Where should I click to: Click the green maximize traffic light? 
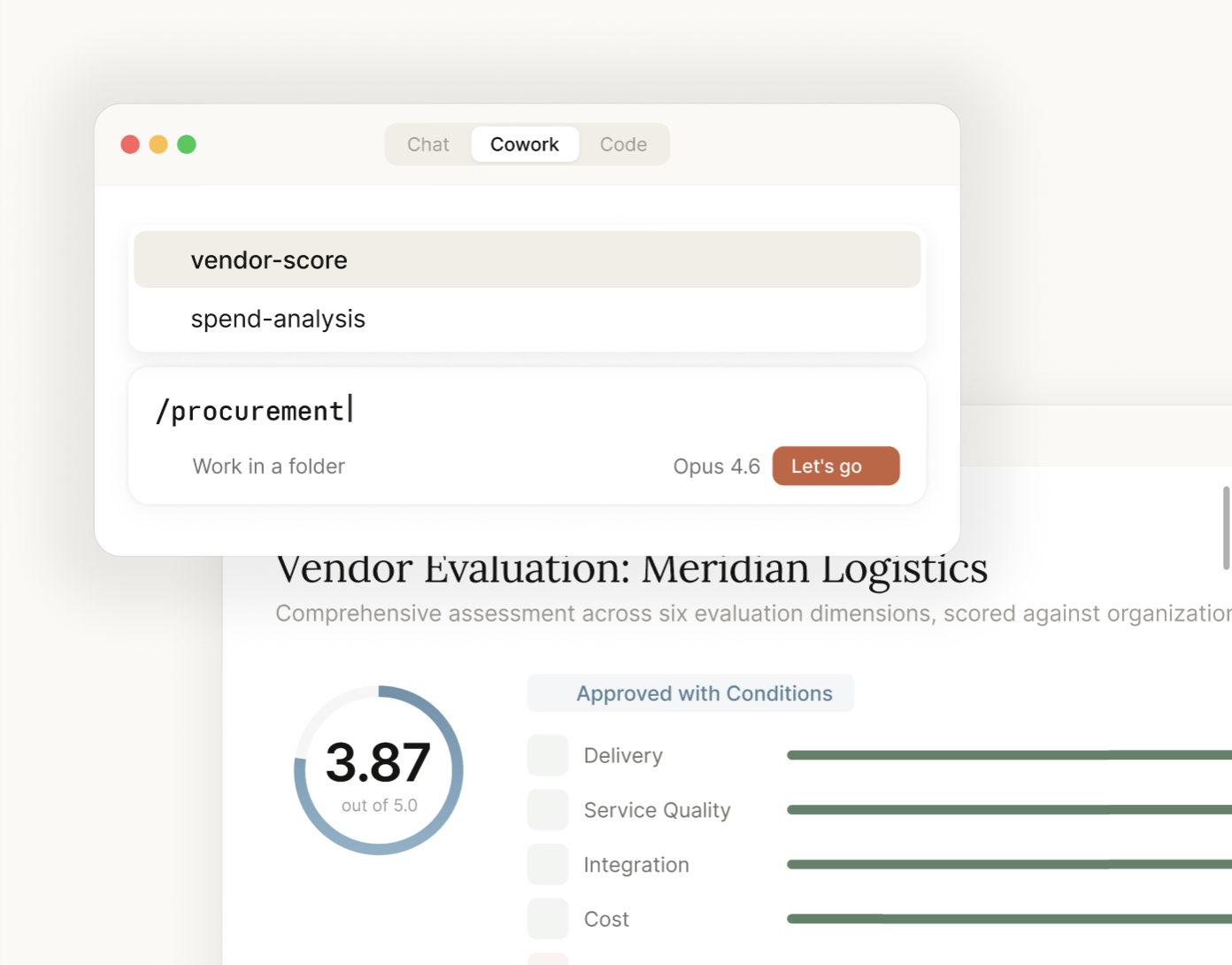[x=187, y=143]
